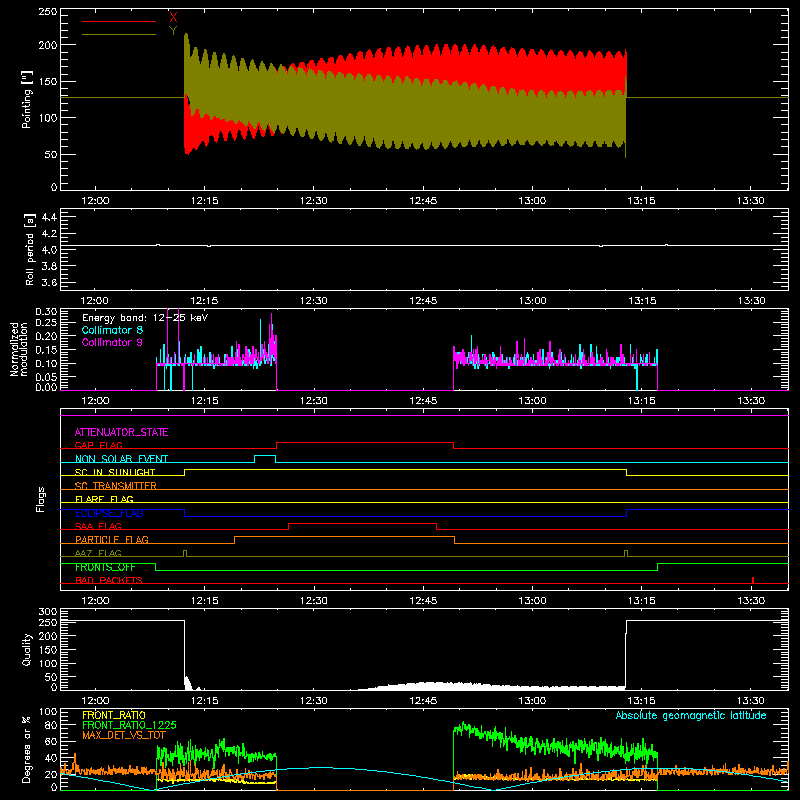Screen dimensions: 800x800
Task: Click the 'Degrees or %' axis title
Action: pyautogui.click(x=27, y=749)
